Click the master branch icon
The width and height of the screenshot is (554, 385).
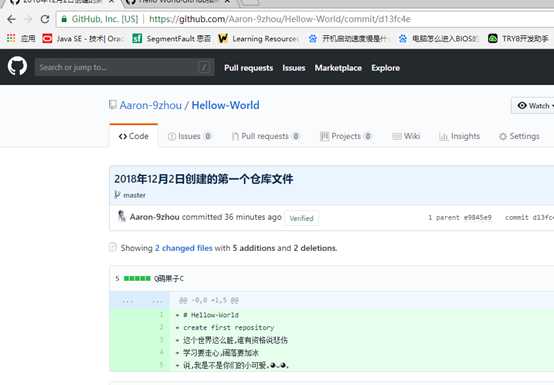click(117, 195)
